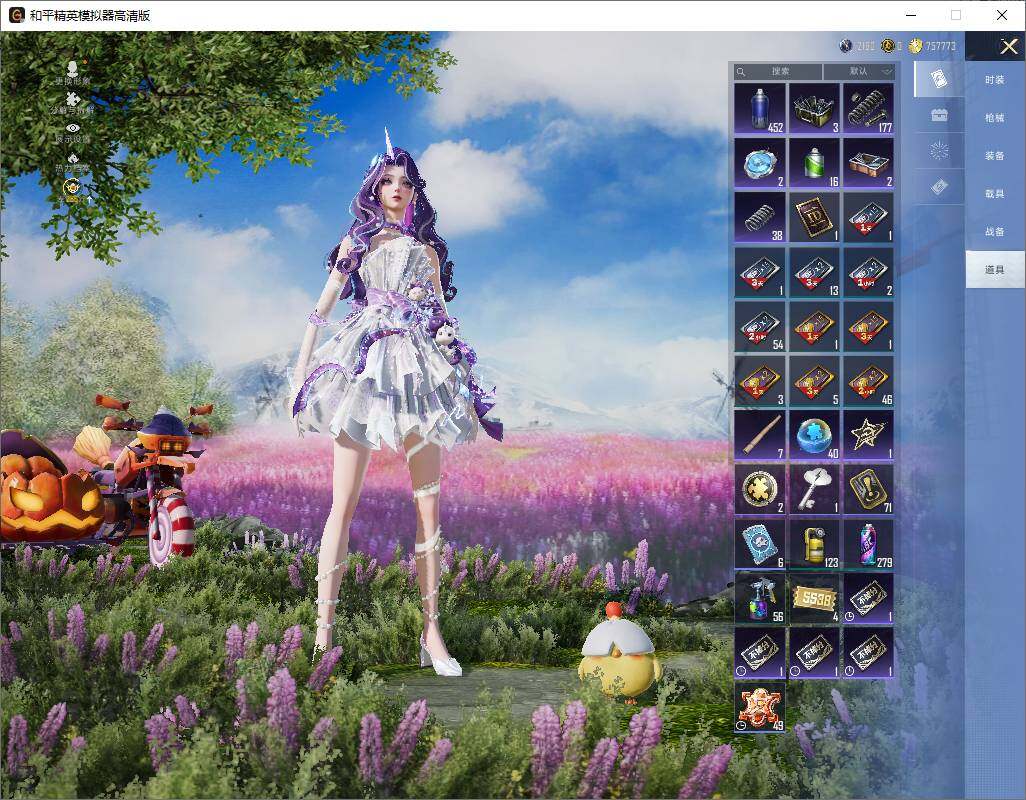
Task: Select the 道具 tab
Action: (x=995, y=270)
